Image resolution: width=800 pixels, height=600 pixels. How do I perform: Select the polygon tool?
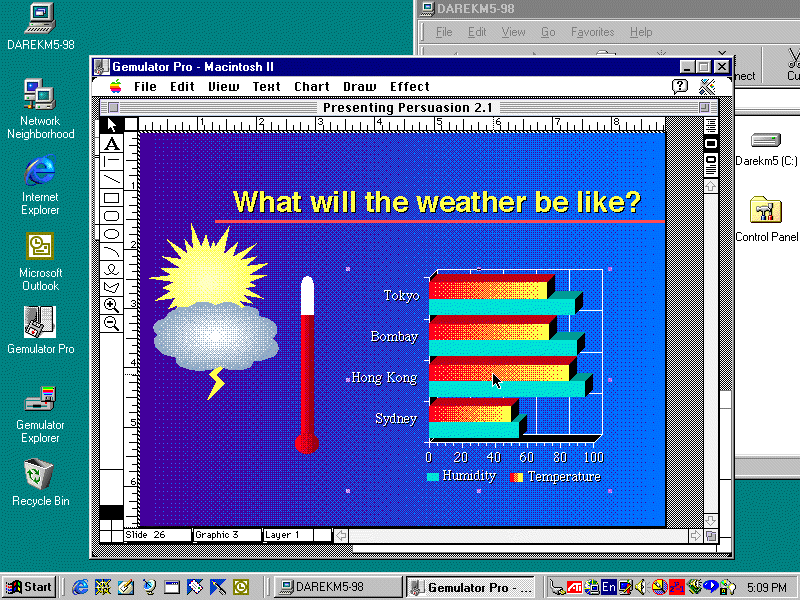point(112,287)
